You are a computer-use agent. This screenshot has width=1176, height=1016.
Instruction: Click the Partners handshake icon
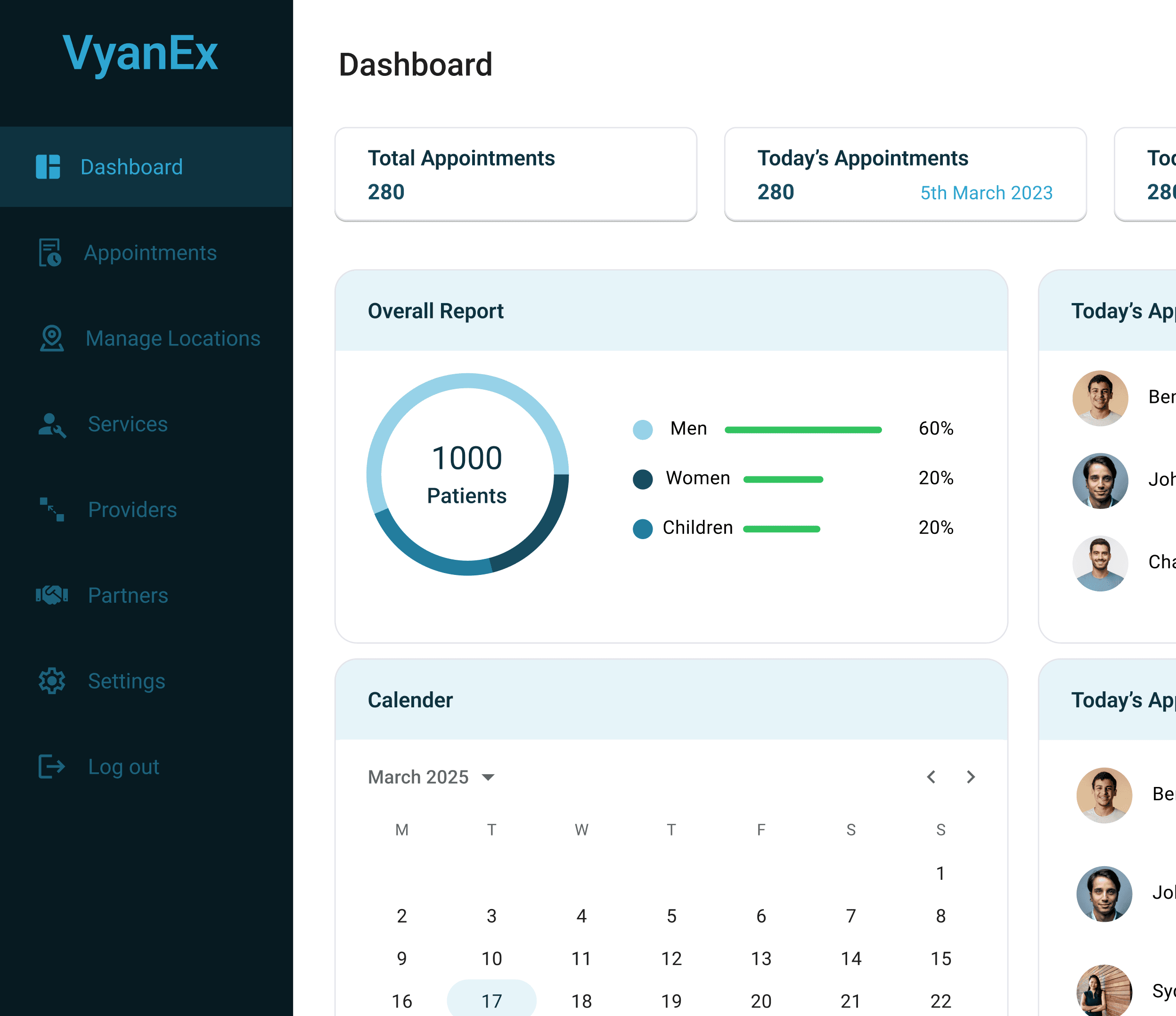52,595
